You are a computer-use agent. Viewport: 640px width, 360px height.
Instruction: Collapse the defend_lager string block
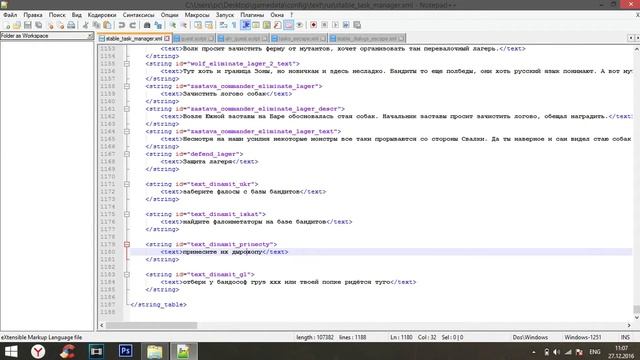[x=127, y=154]
